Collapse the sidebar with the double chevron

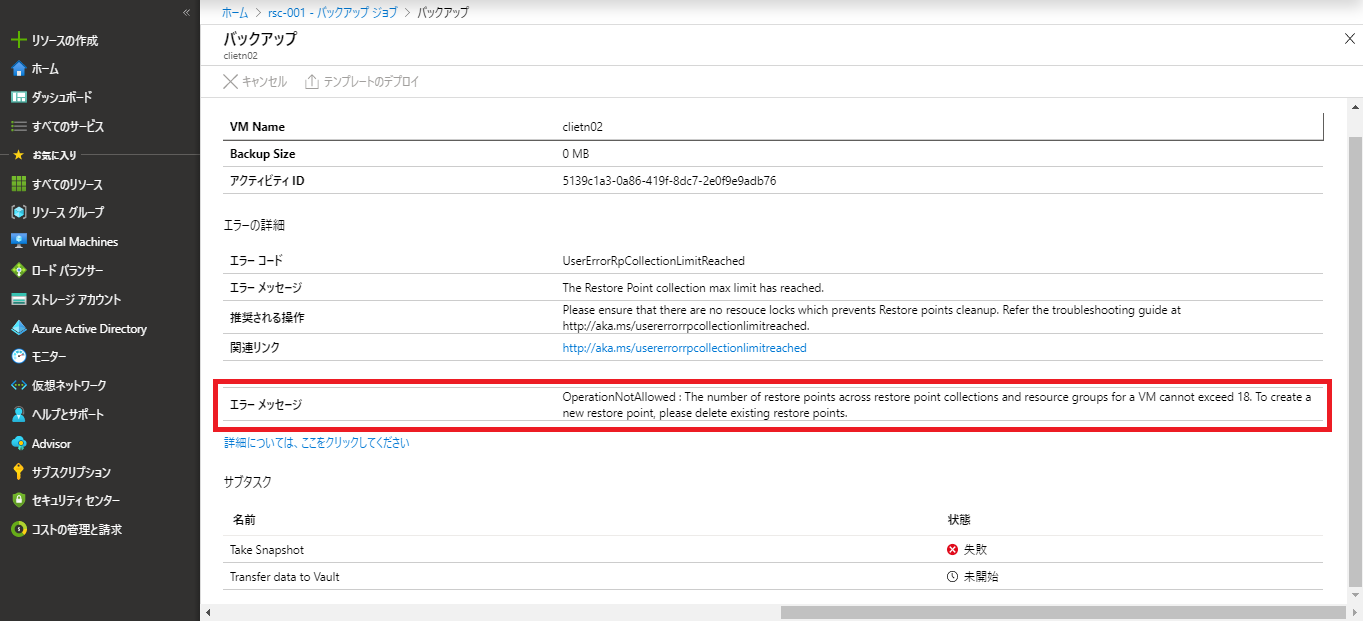coord(186,12)
